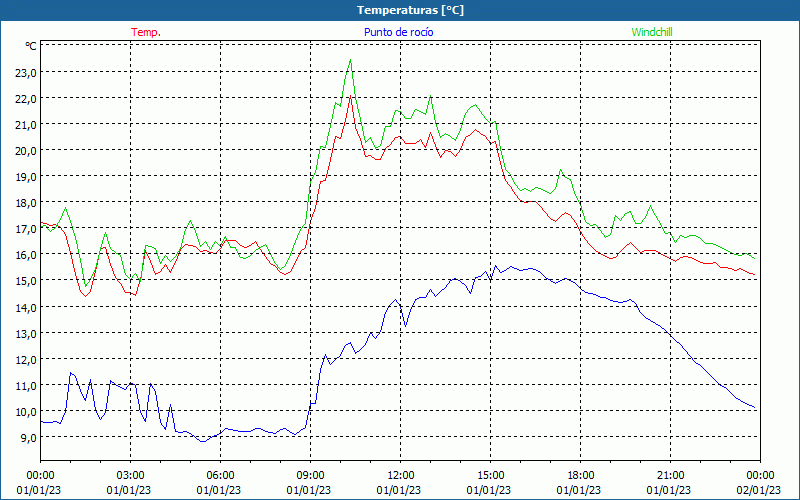Click the 'Temperaturas [°C]' chart title
Viewport: 800px width, 500px height.
(x=410, y=10)
